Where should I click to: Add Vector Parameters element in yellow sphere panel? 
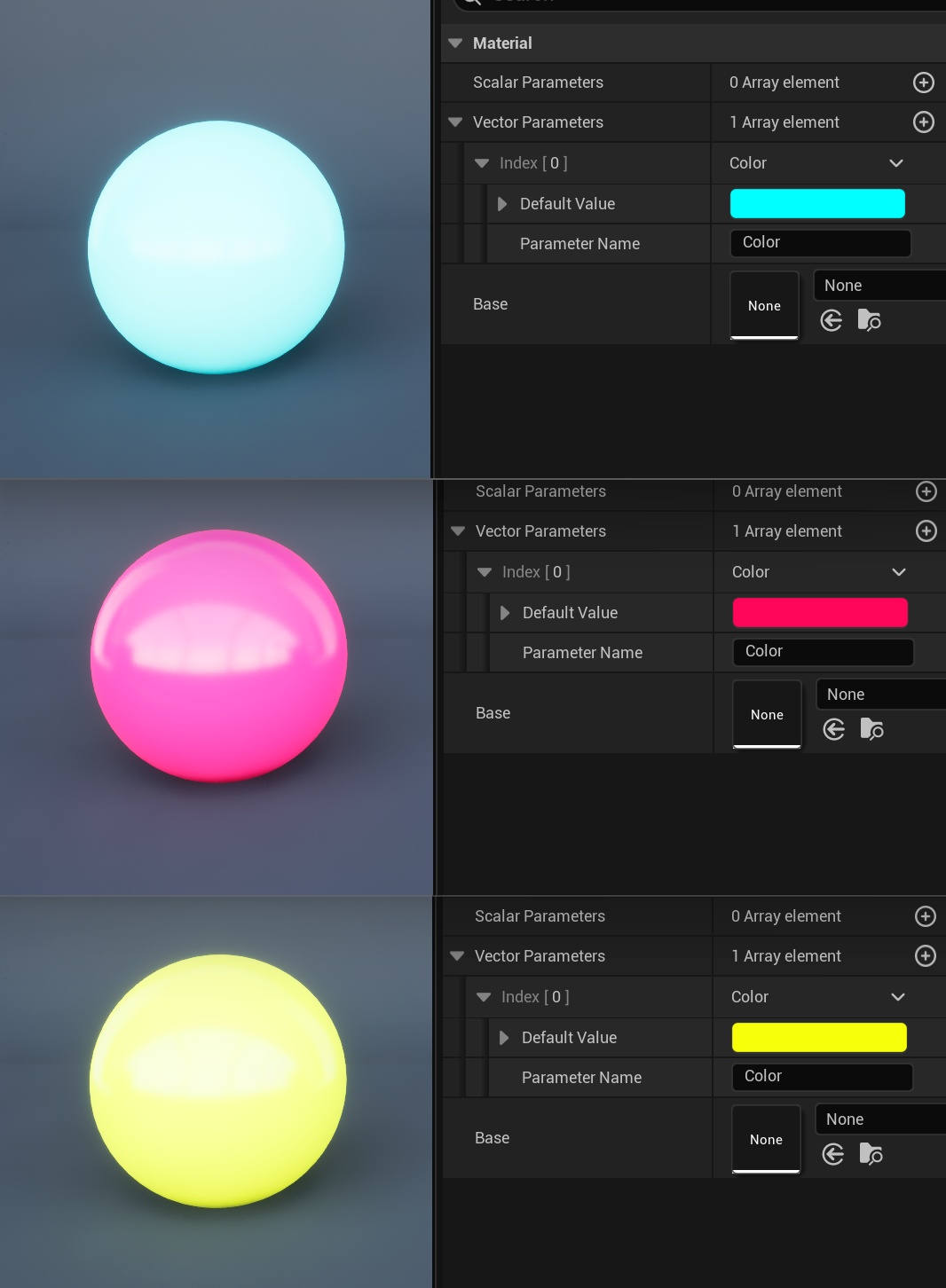coord(925,956)
